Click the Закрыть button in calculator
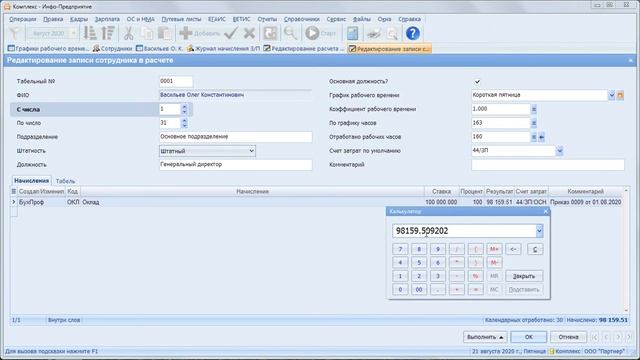This screenshot has height=360, width=640. 524,276
